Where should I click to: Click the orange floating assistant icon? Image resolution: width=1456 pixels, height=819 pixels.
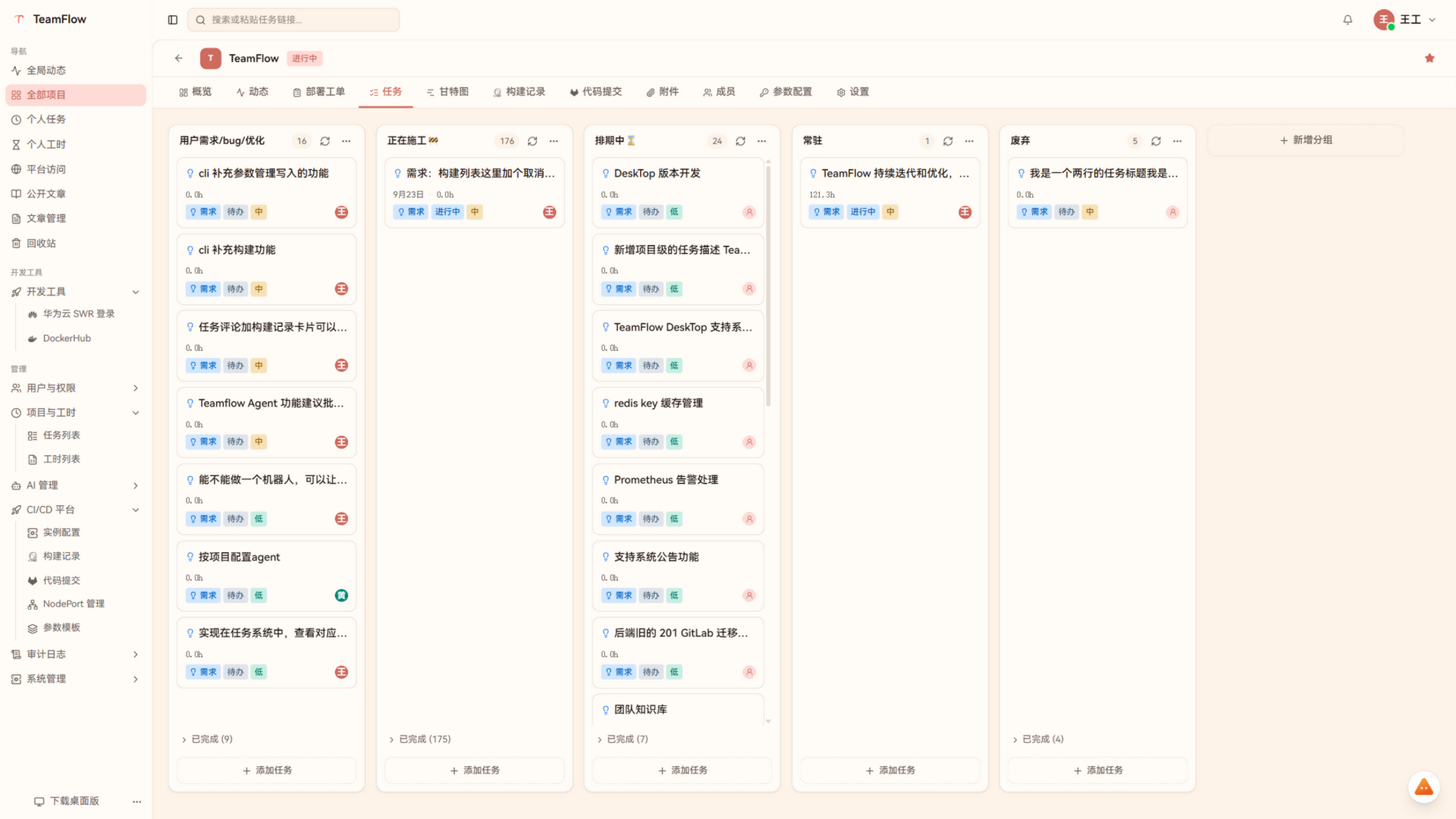coord(1423,787)
